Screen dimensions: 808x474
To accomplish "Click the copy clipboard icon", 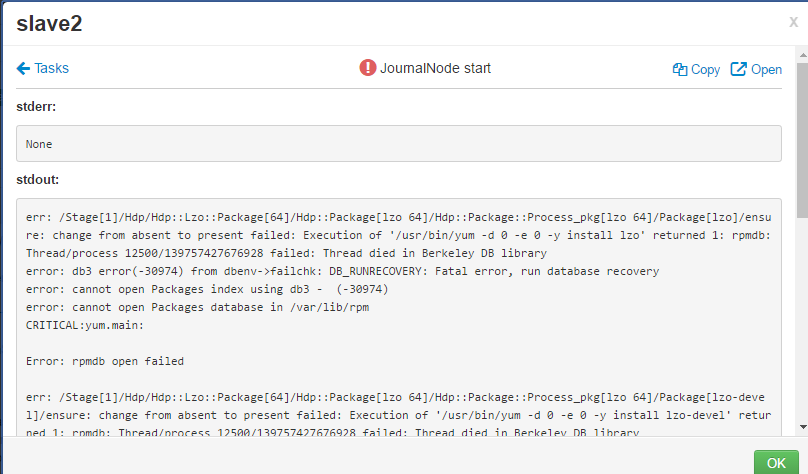I will [680, 69].
